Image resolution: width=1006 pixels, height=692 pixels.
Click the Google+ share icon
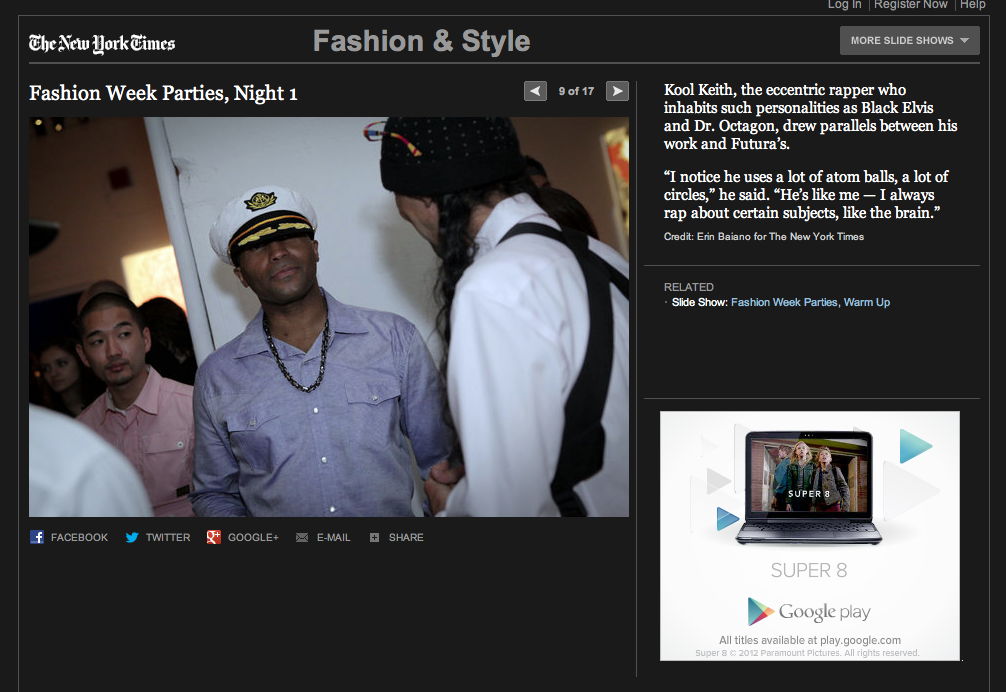point(214,537)
